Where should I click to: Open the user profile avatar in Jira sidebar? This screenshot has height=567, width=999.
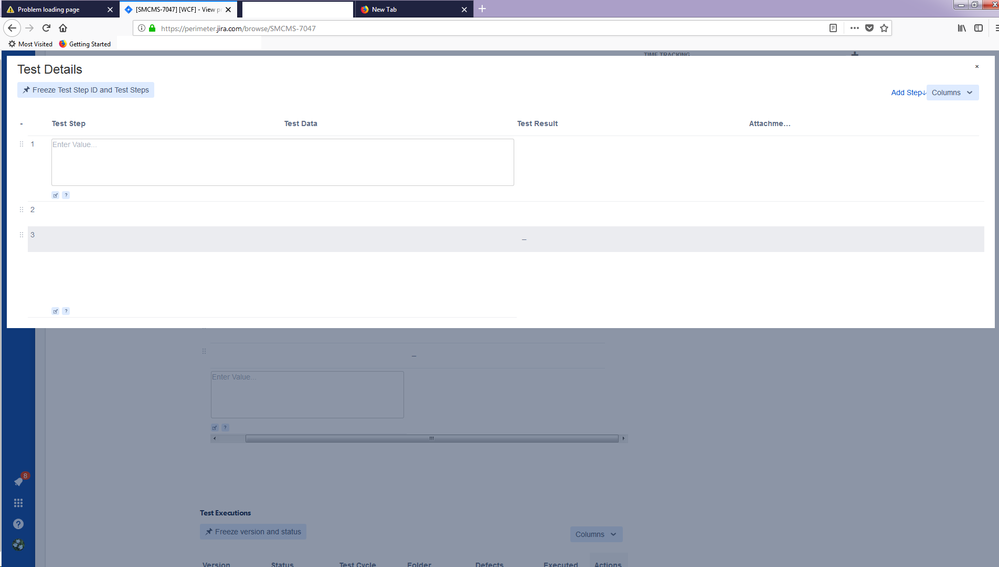[x=18, y=545]
